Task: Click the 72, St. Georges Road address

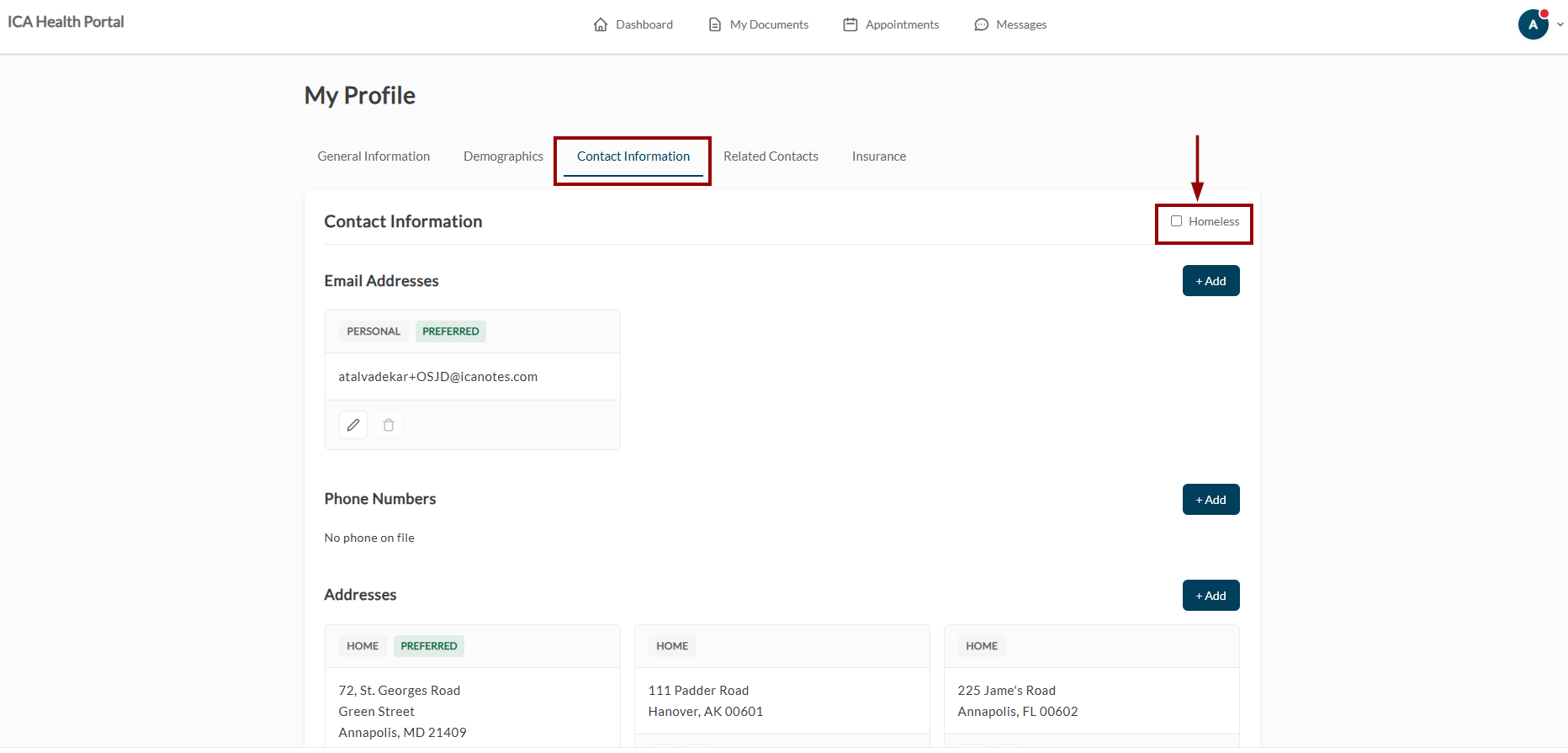Action: click(x=400, y=691)
